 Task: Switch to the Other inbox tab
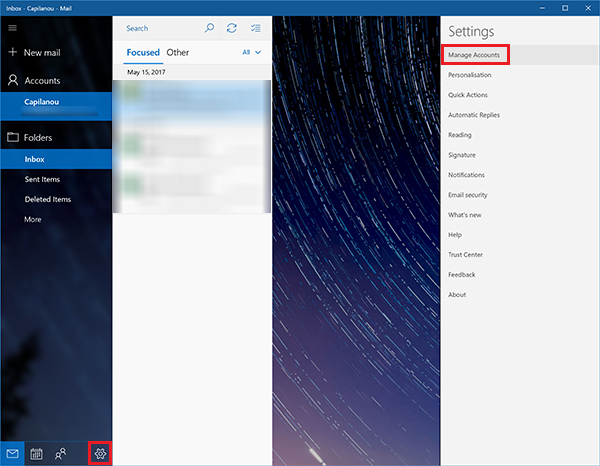[178, 52]
